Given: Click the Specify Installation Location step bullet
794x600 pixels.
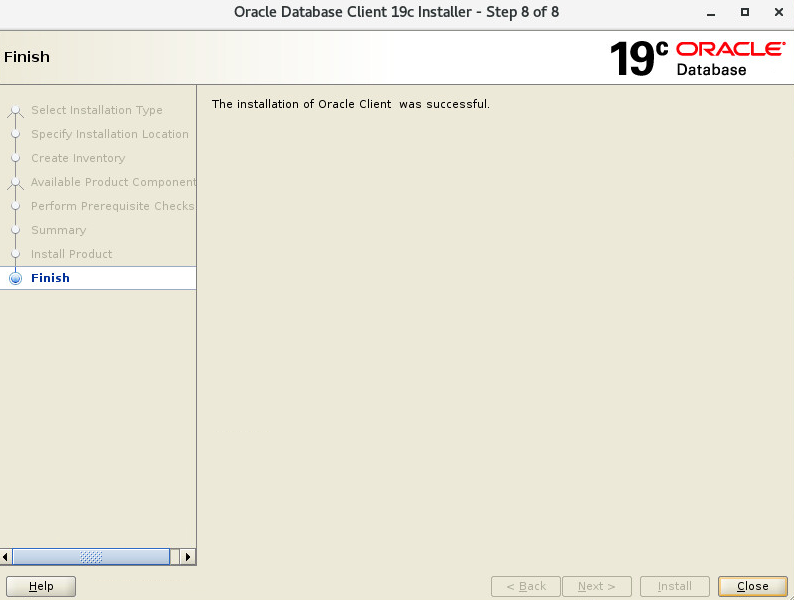Looking at the screenshot, I should pyautogui.click(x=16, y=134).
